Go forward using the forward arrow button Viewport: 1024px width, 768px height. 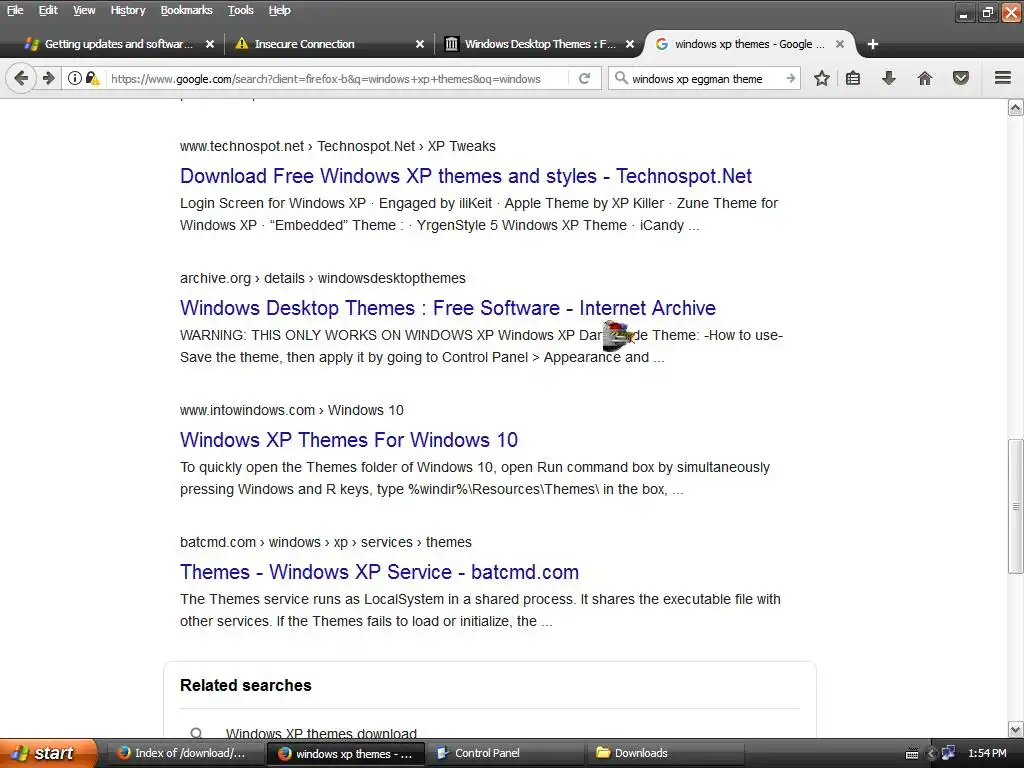tap(49, 78)
